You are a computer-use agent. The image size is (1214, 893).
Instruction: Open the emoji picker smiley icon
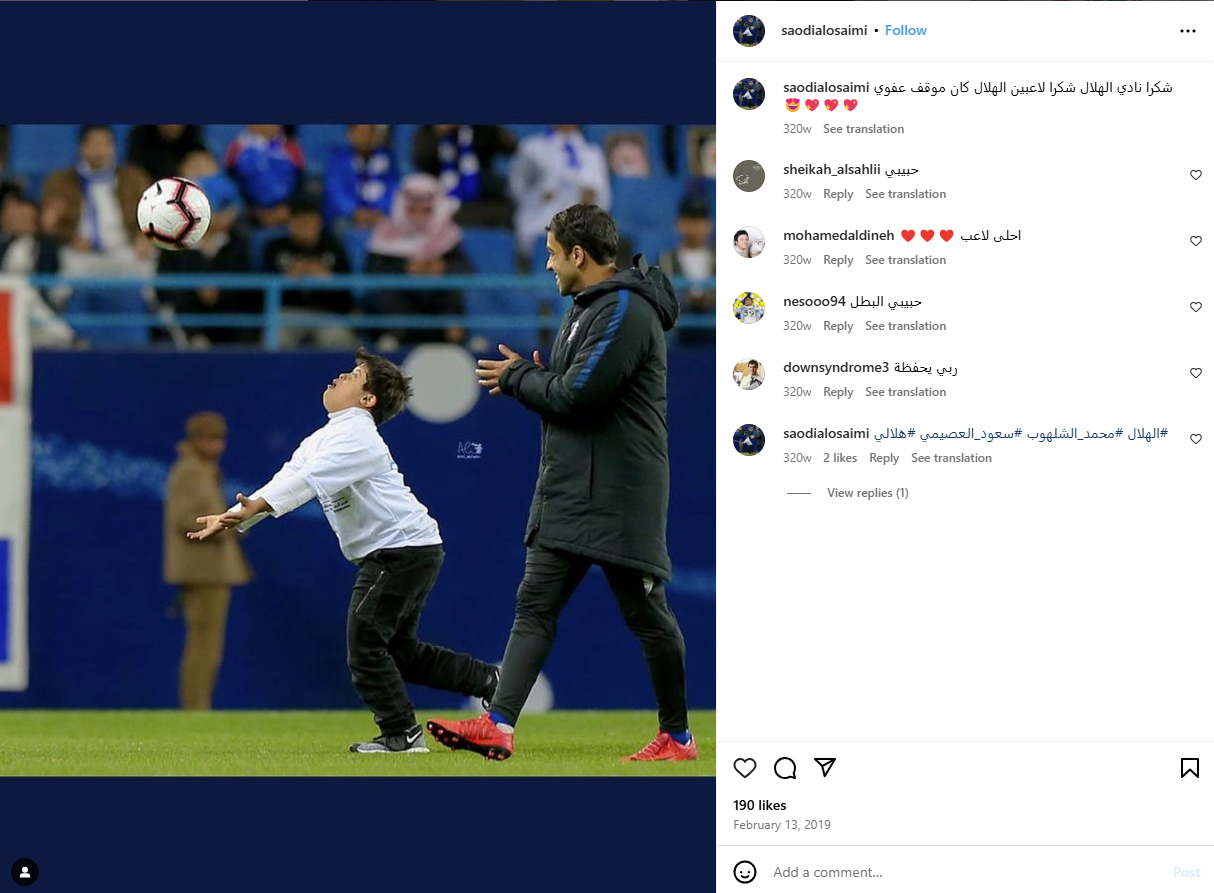coord(745,872)
